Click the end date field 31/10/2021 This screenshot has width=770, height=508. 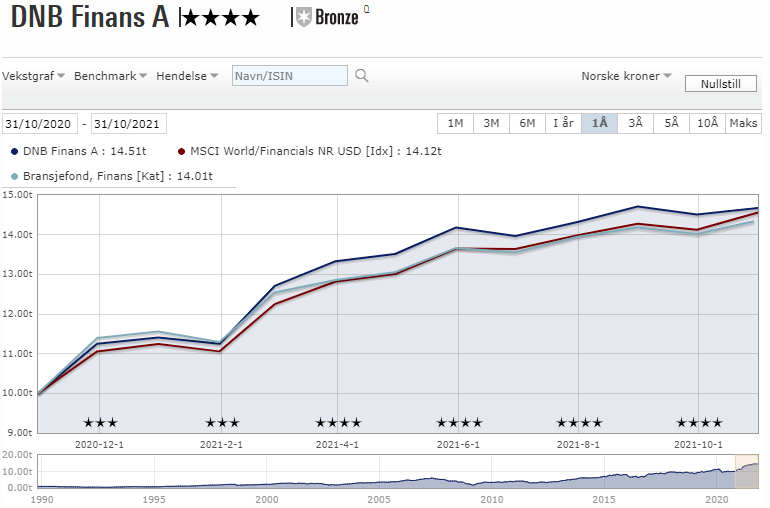129,123
